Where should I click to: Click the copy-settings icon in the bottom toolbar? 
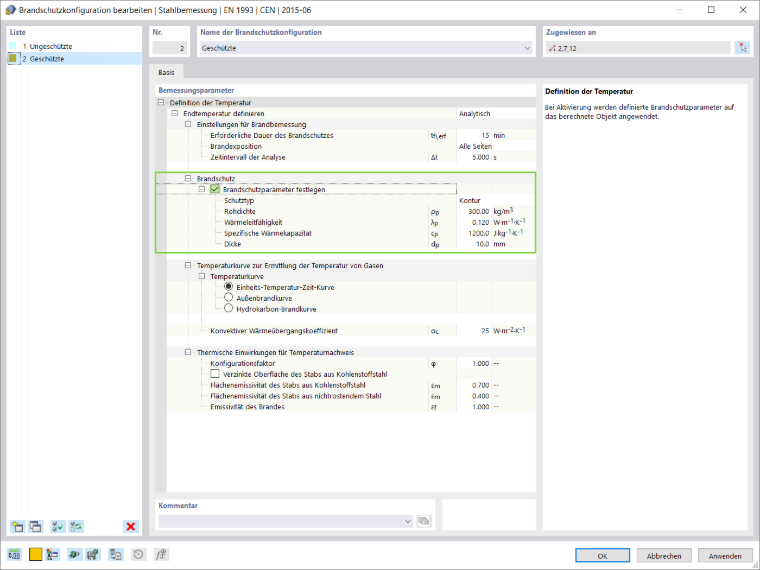coord(115,554)
